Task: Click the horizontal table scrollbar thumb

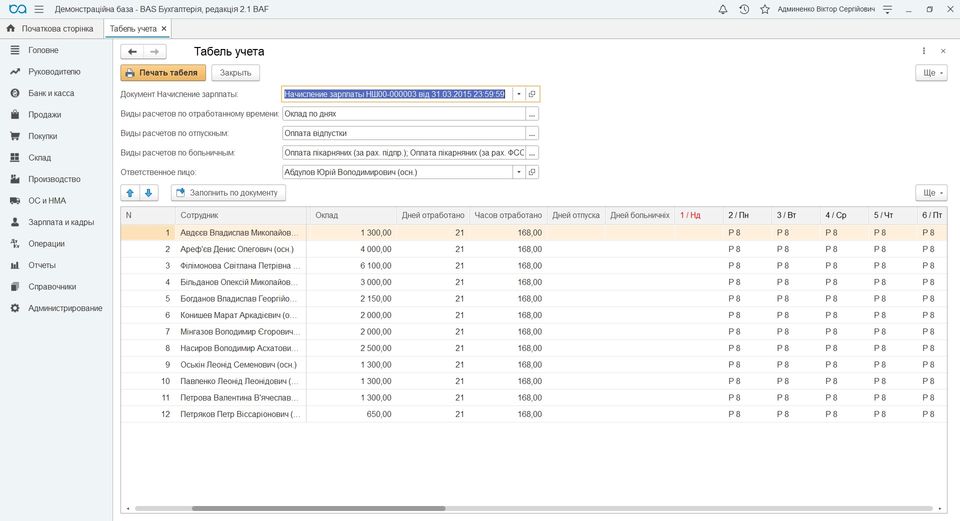Action: point(318,508)
